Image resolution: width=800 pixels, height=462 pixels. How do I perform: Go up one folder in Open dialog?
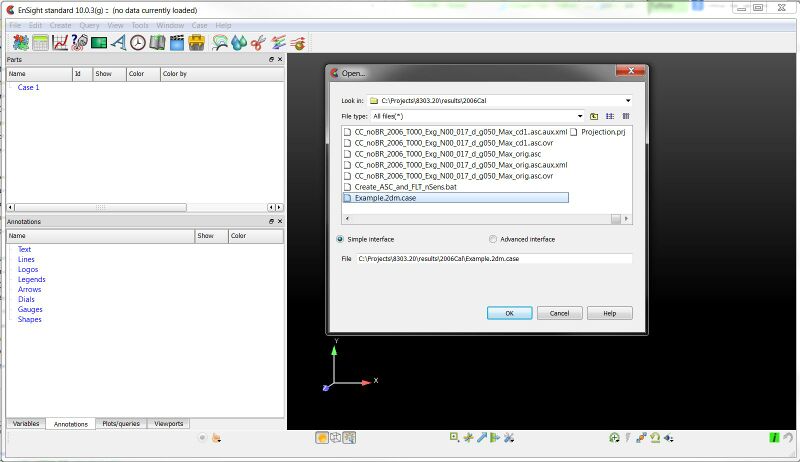pos(594,116)
